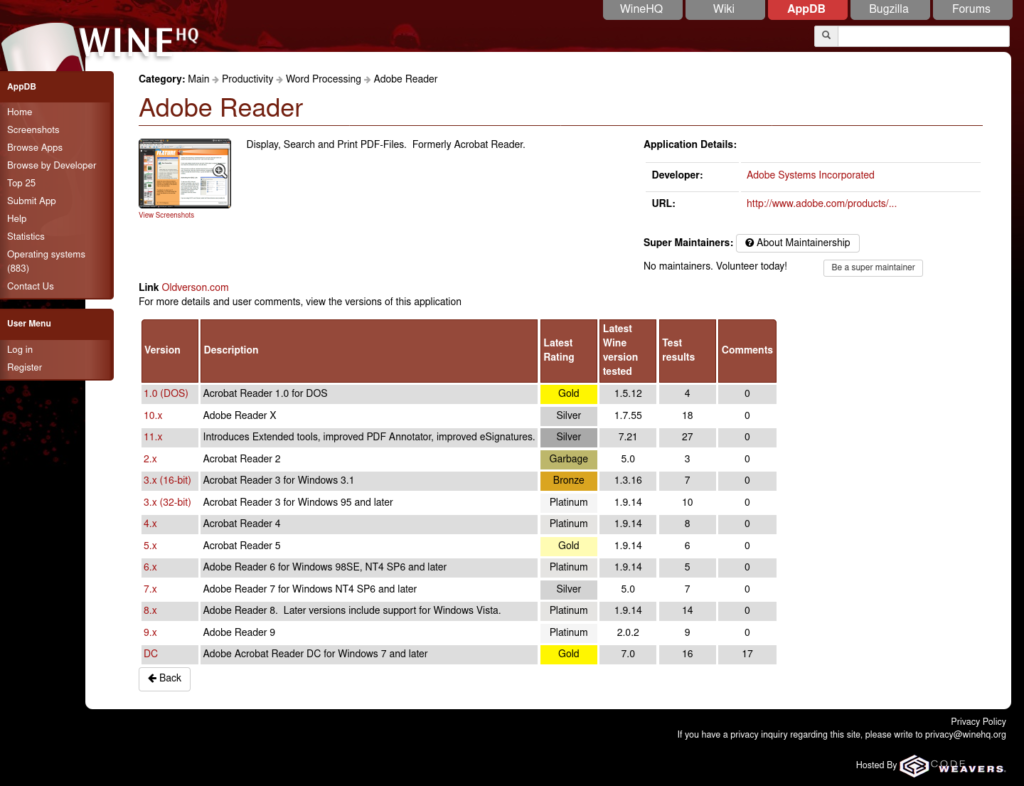Open version 10.x link

pos(153,415)
